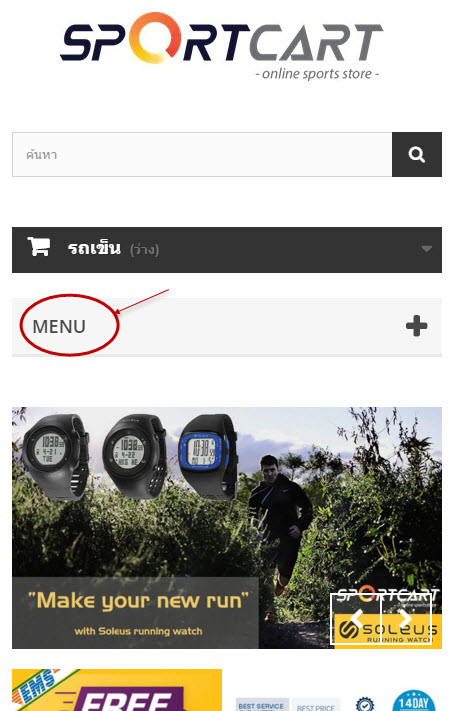Viewport: 454px width, 711px height.
Task: Click the รถเข็น cart label
Action: 94,248
